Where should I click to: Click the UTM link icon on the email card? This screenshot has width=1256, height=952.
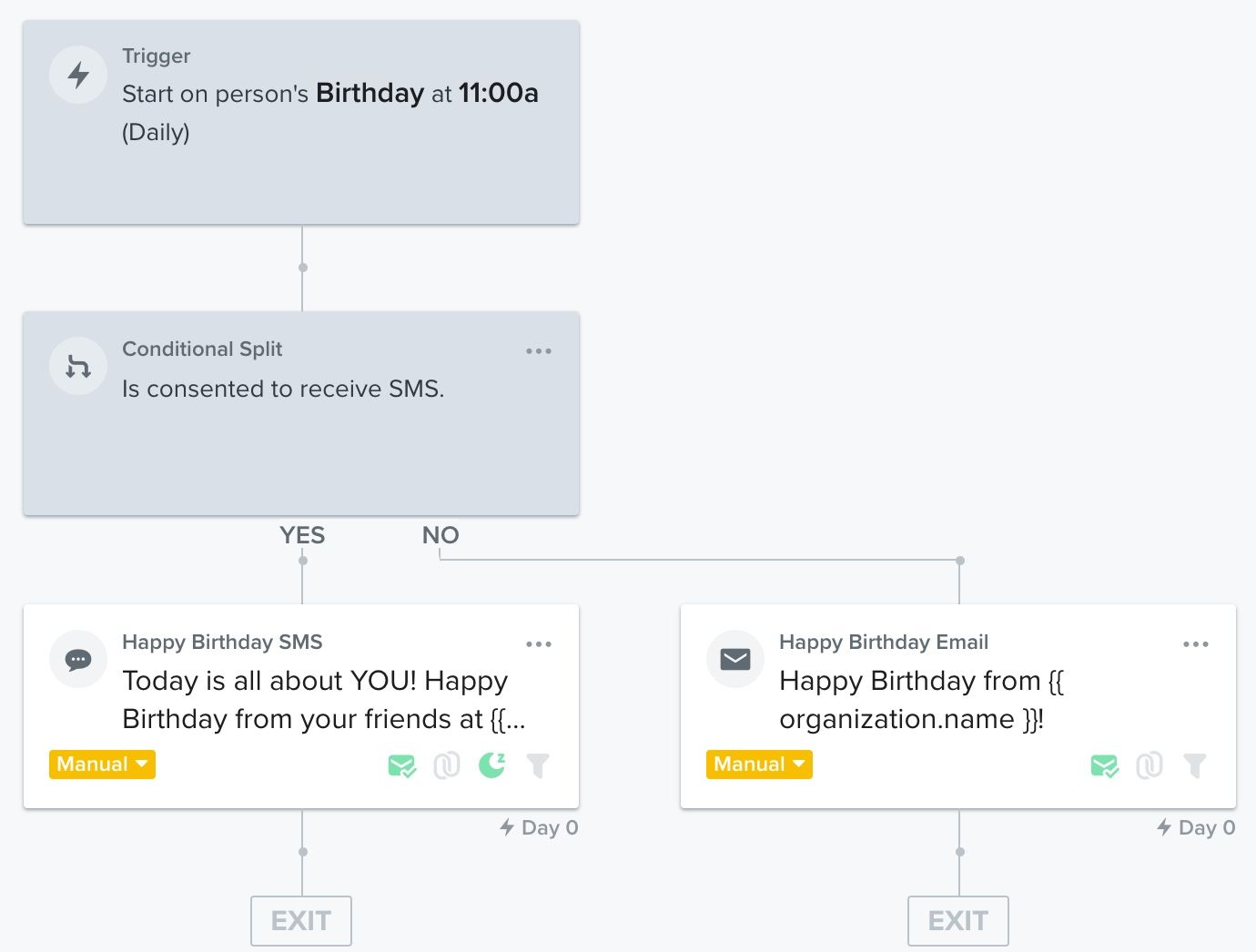1150,766
